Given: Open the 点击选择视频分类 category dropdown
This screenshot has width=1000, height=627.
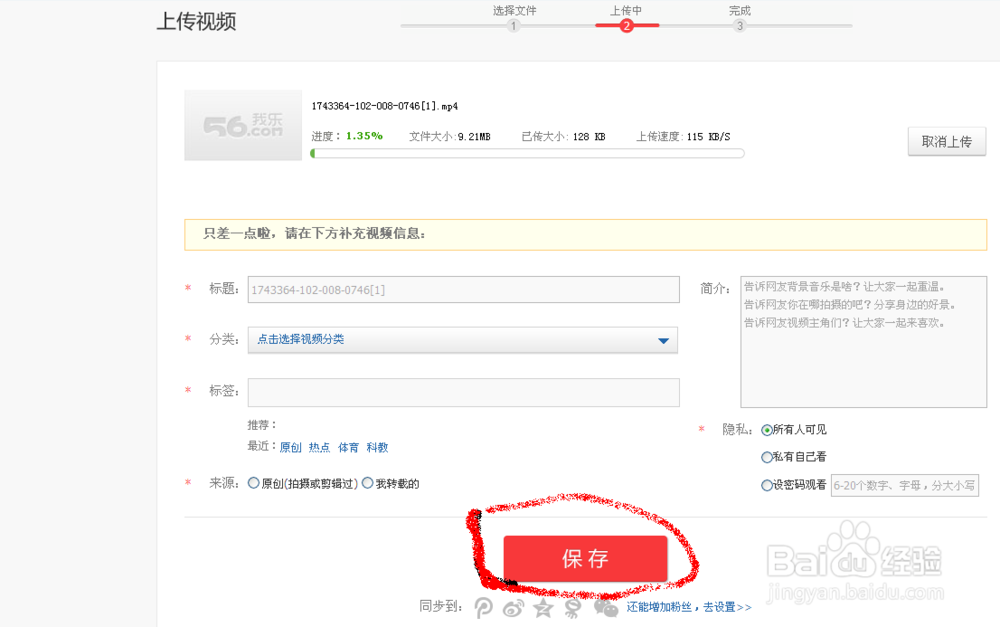Looking at the screenshot, I should coord(462,339).
